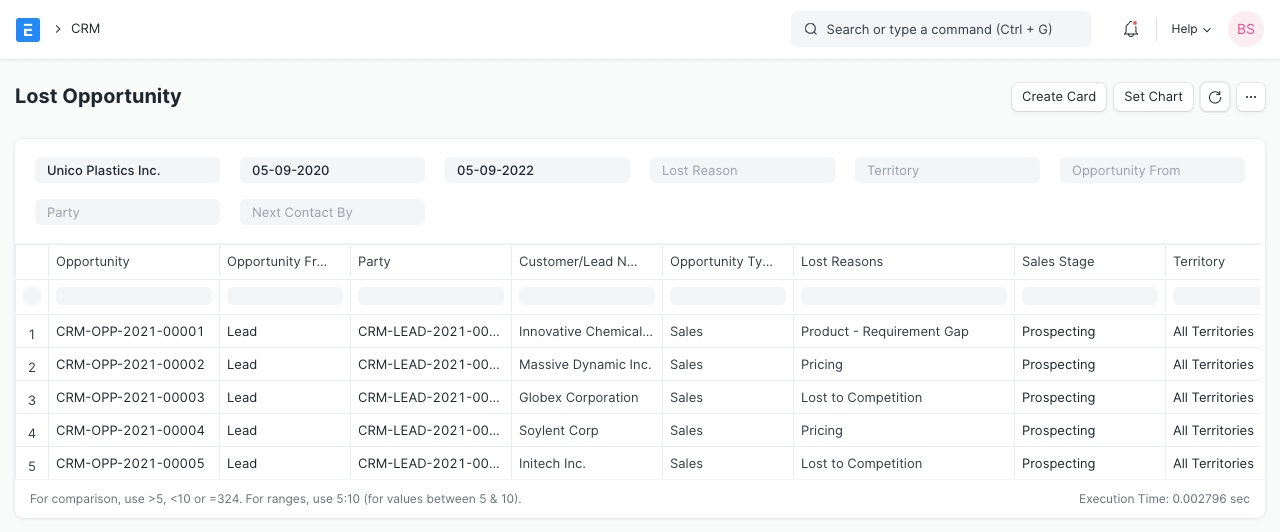Toggle the select-all checkbox in filter row
The width and height of the screenshot is (1280, 532).
pos(32,296)
